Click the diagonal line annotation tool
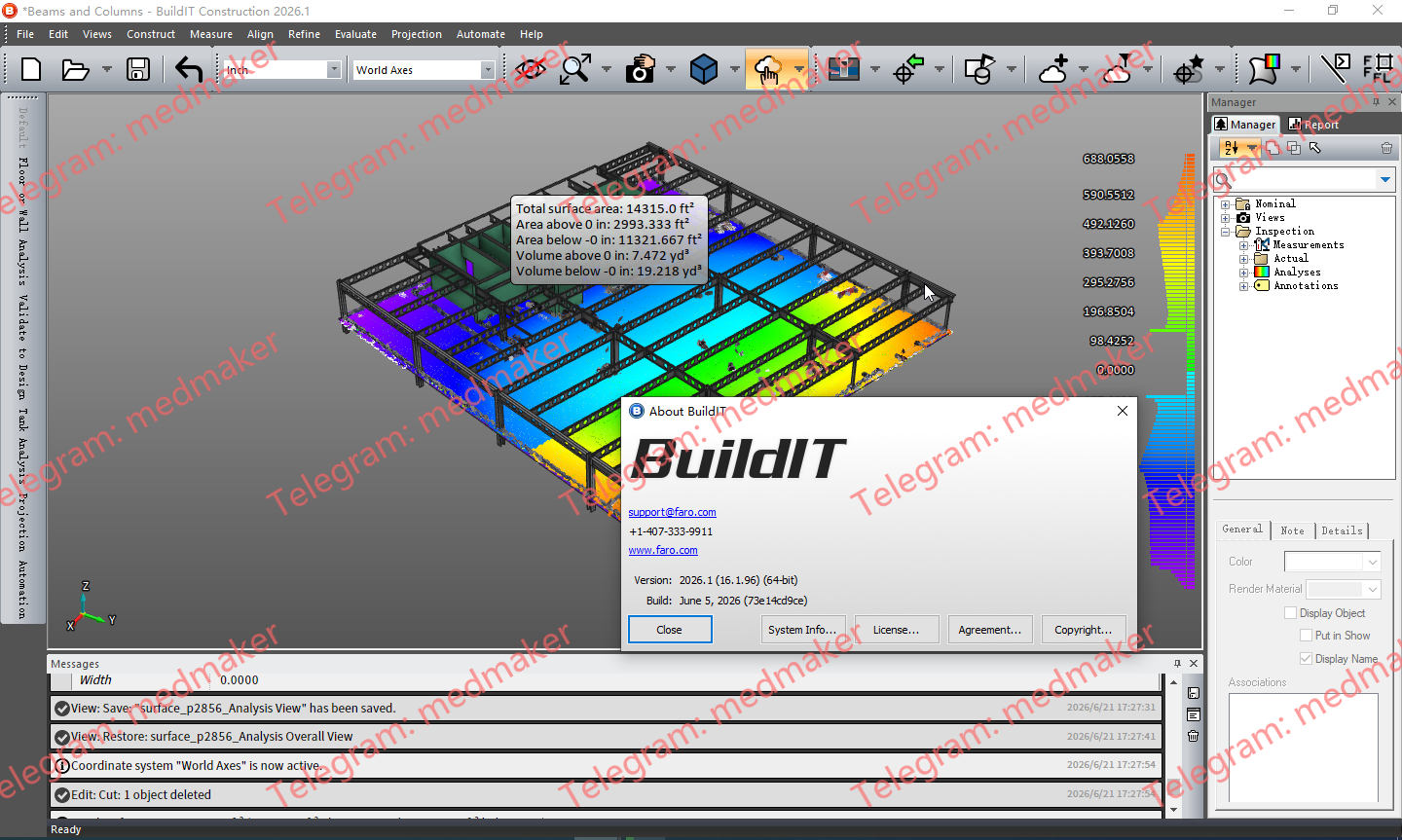 click(1335, 69)
